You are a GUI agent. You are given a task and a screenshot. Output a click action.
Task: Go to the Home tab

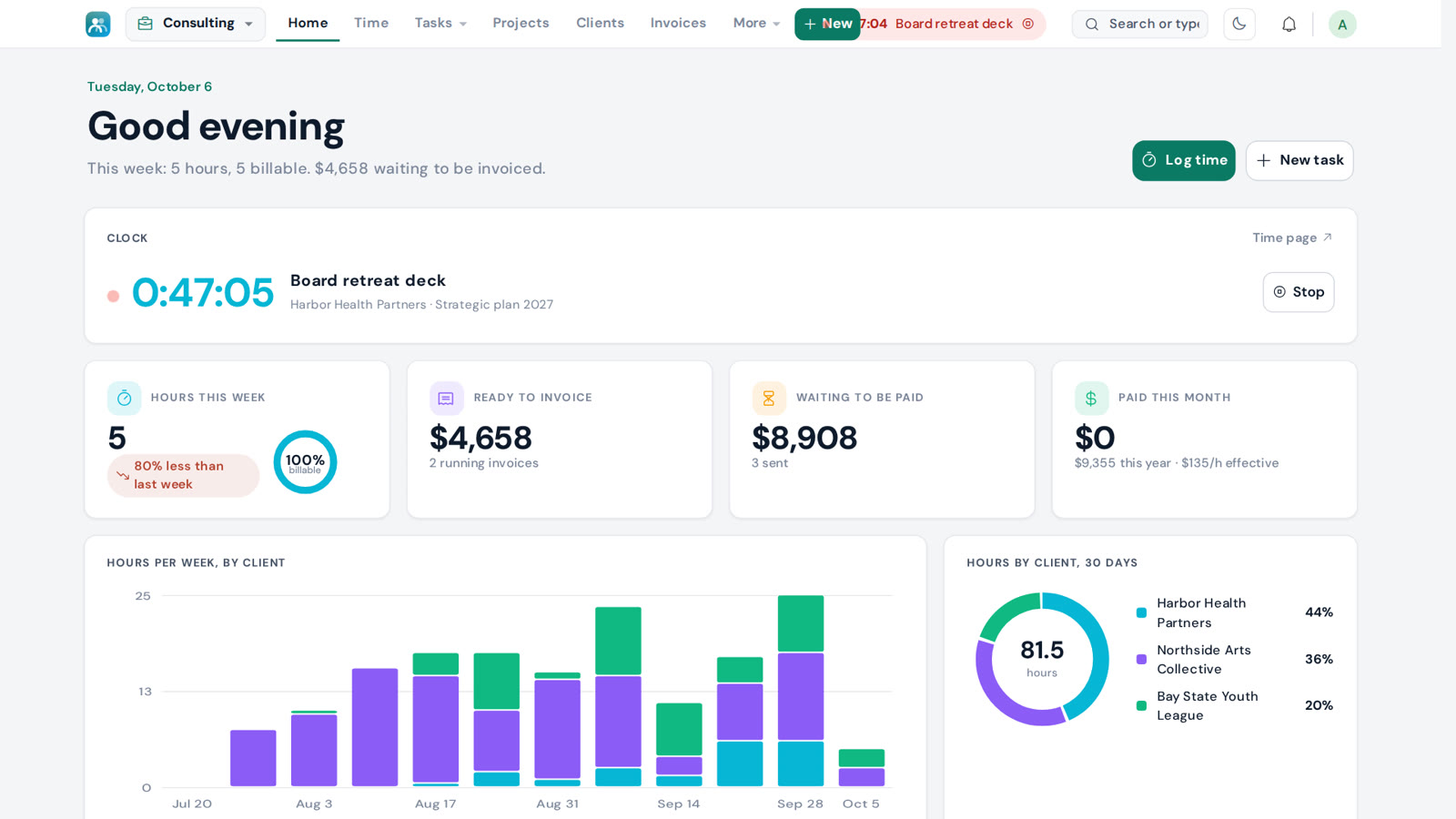(308, 24)
